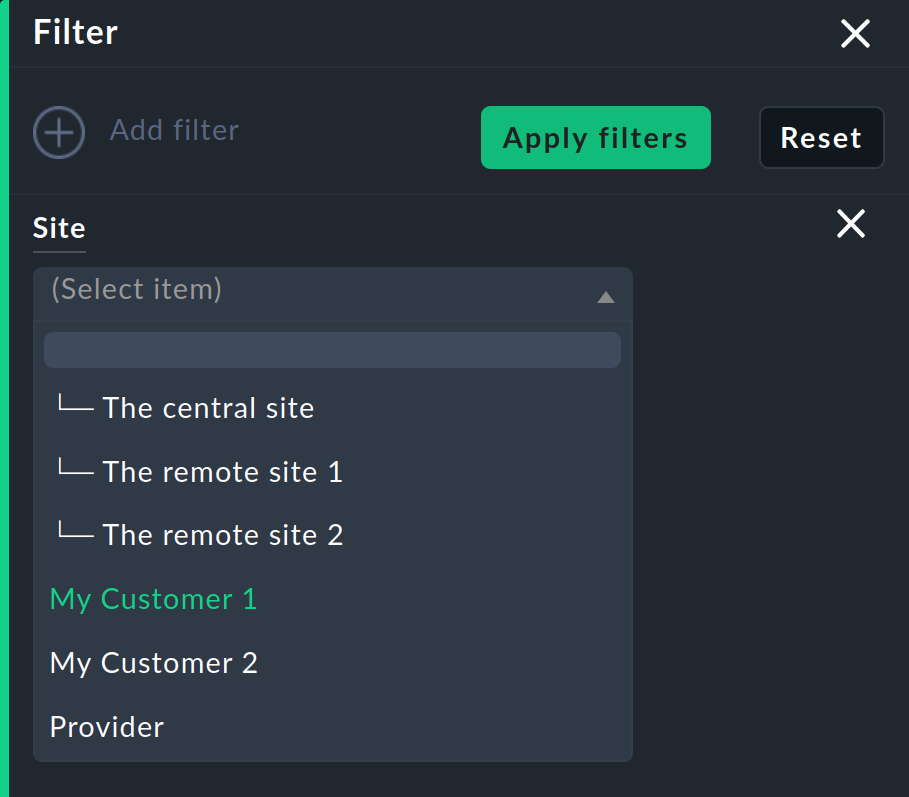This screenshot has height=797, width=909.
Task: Focus the dropdown search input field
Action: click(332, 350)
